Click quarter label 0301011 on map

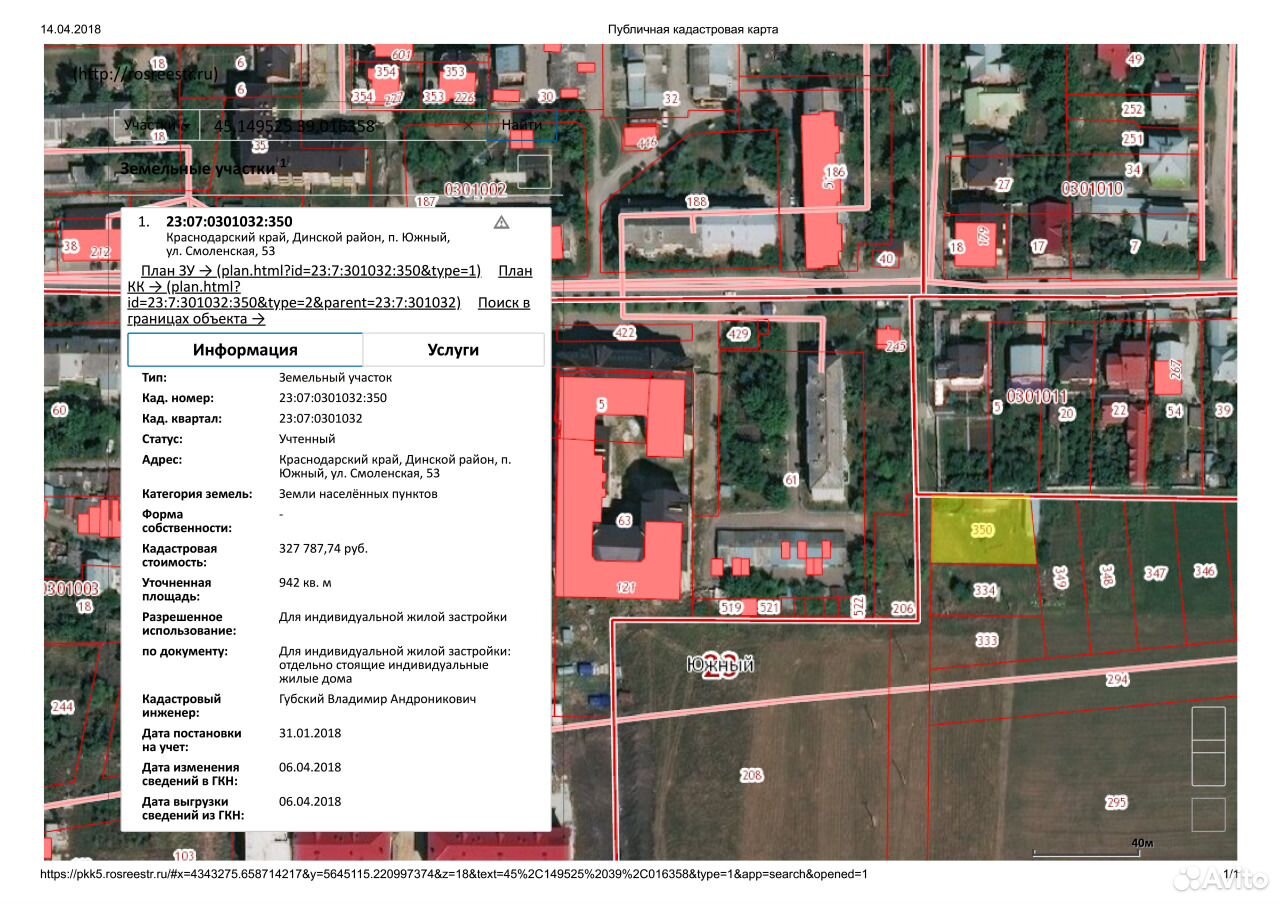click(x=1038, y=397)
